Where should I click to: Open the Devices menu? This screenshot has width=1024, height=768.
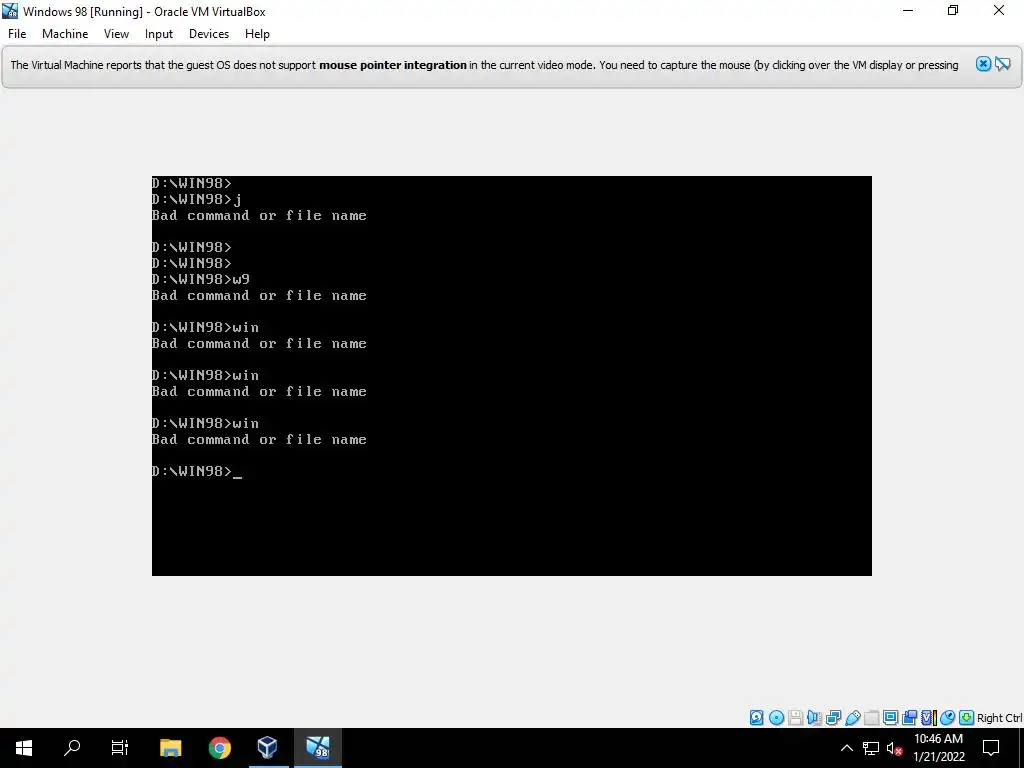pyautogui.click(x=209, y=34)
